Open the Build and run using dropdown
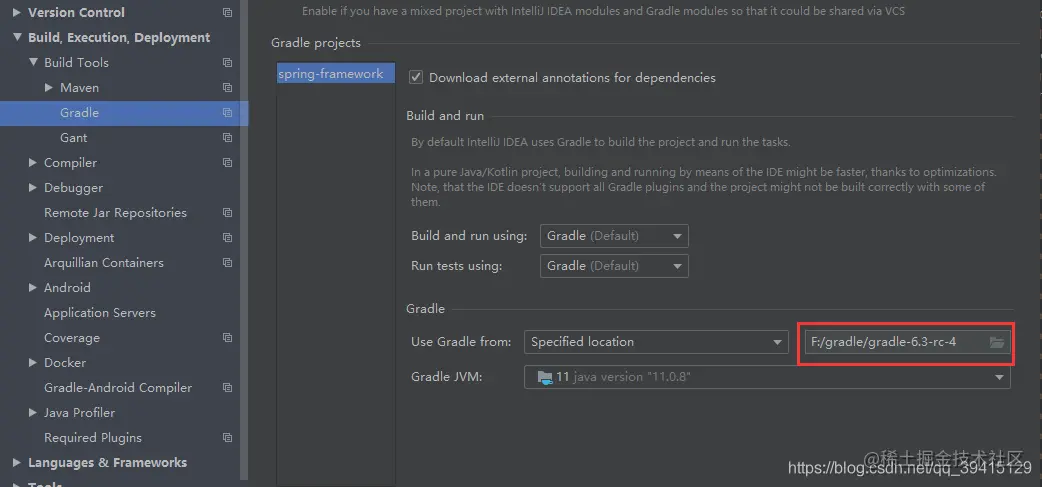 point(614,236)
